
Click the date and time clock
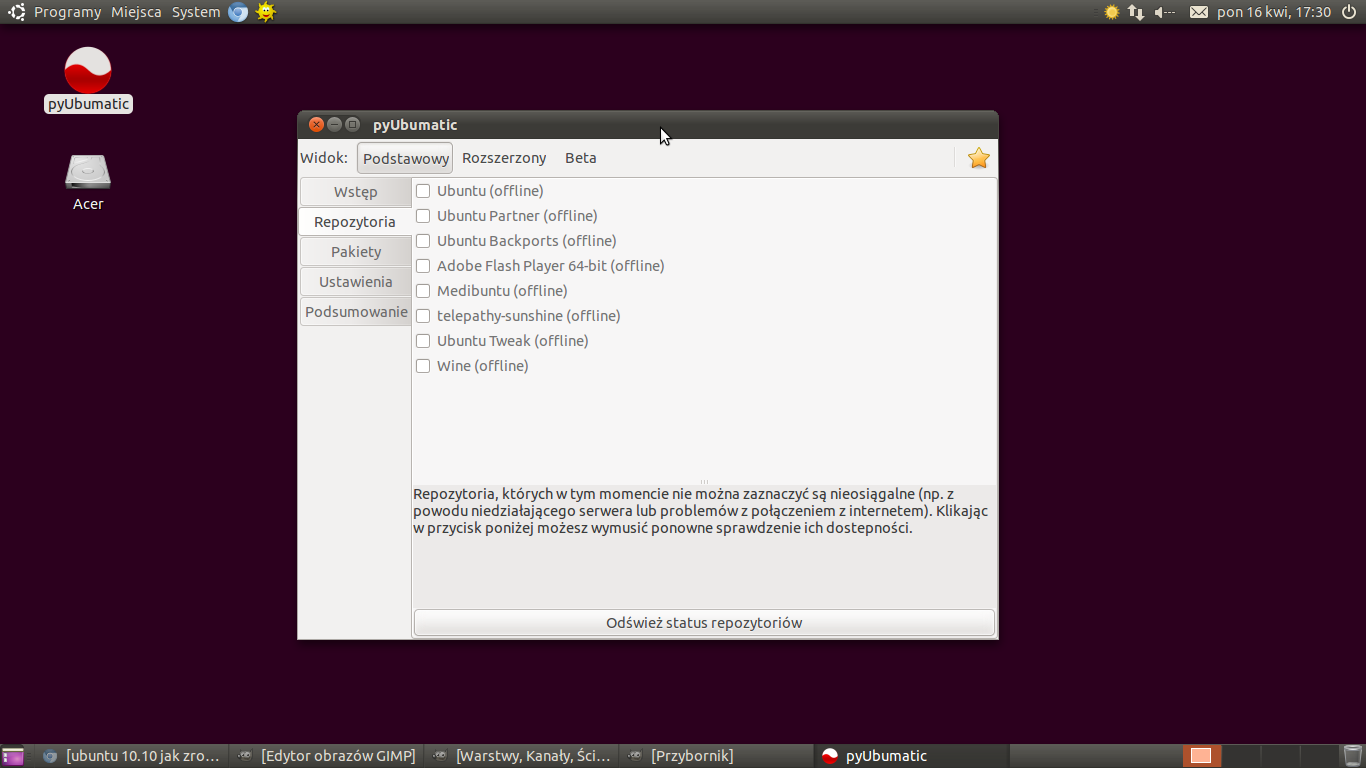pyautogui.click(x=1274, y=12)
